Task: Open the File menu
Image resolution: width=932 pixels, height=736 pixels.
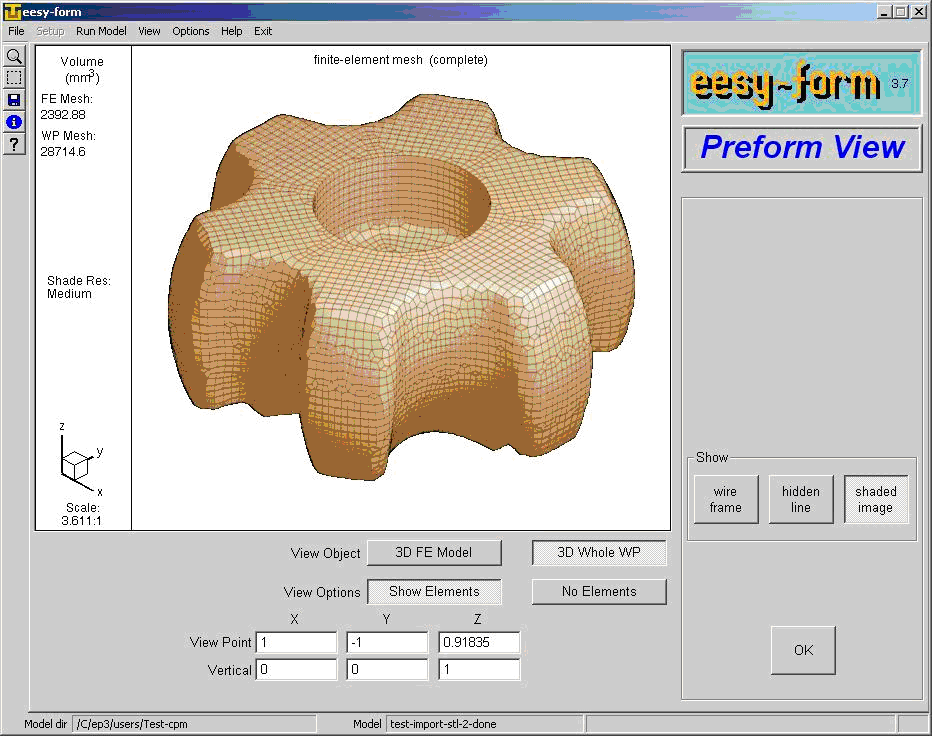Action: click(x=16, y=31)
